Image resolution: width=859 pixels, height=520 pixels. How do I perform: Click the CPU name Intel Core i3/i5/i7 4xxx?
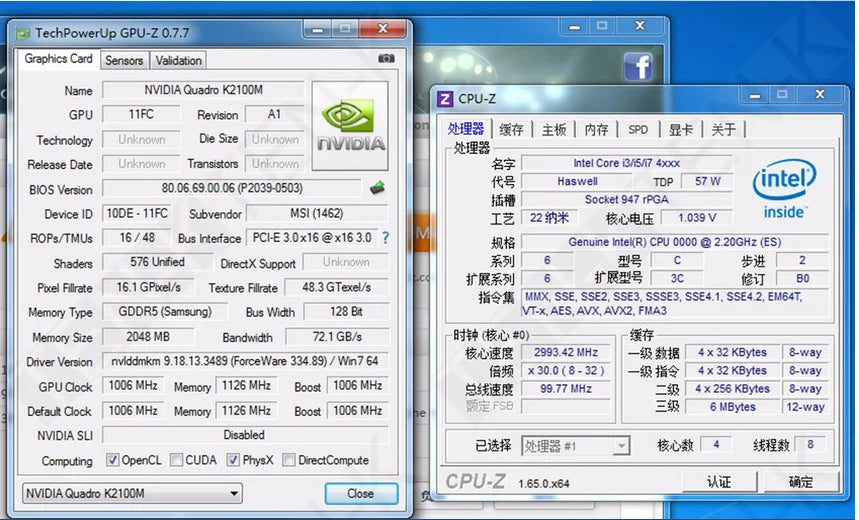[x=627, y=163]
